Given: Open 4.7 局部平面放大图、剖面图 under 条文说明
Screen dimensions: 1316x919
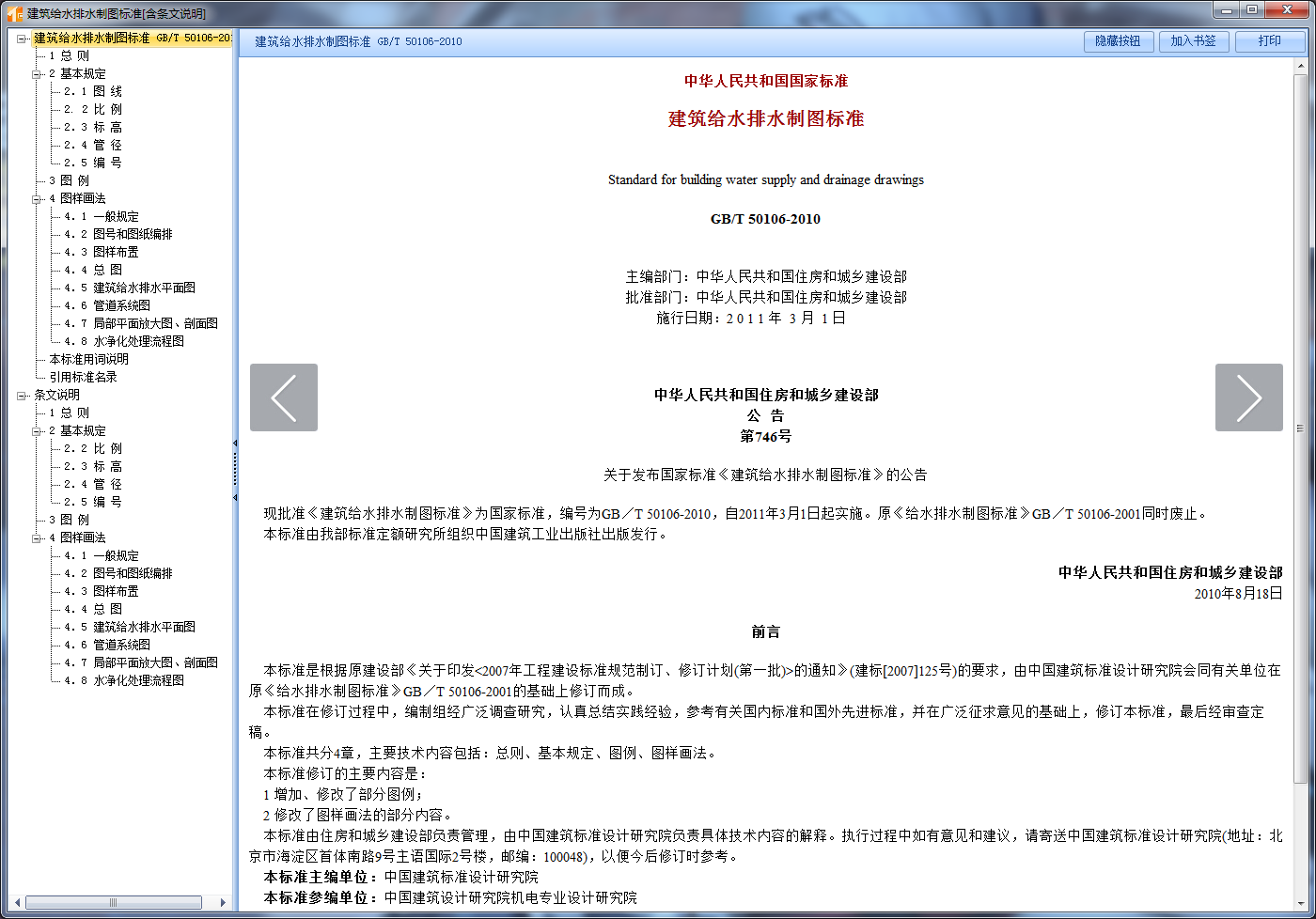Looking at the screenshot, I should click(141, 663).
